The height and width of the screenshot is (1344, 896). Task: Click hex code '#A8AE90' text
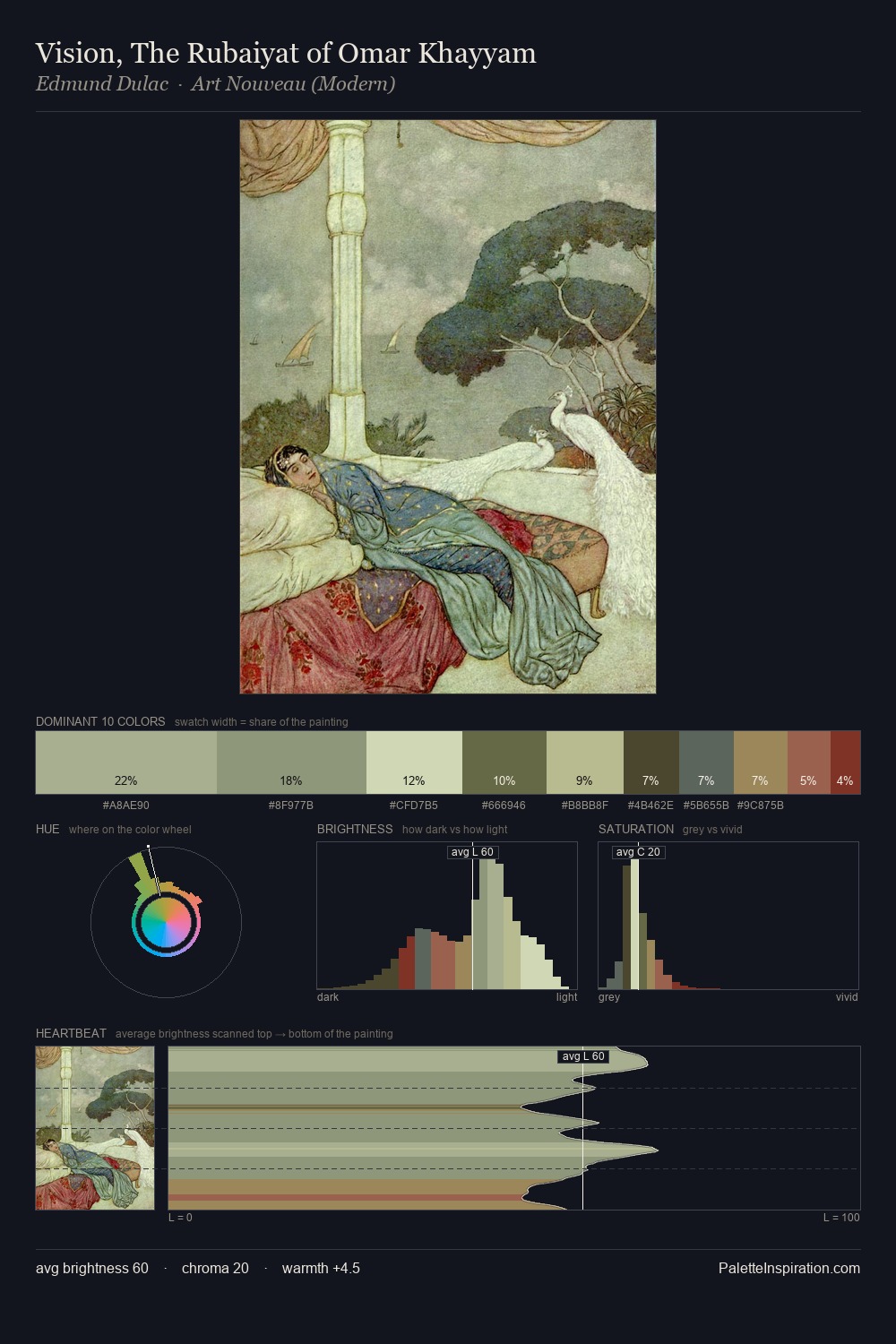coord(126,806)
